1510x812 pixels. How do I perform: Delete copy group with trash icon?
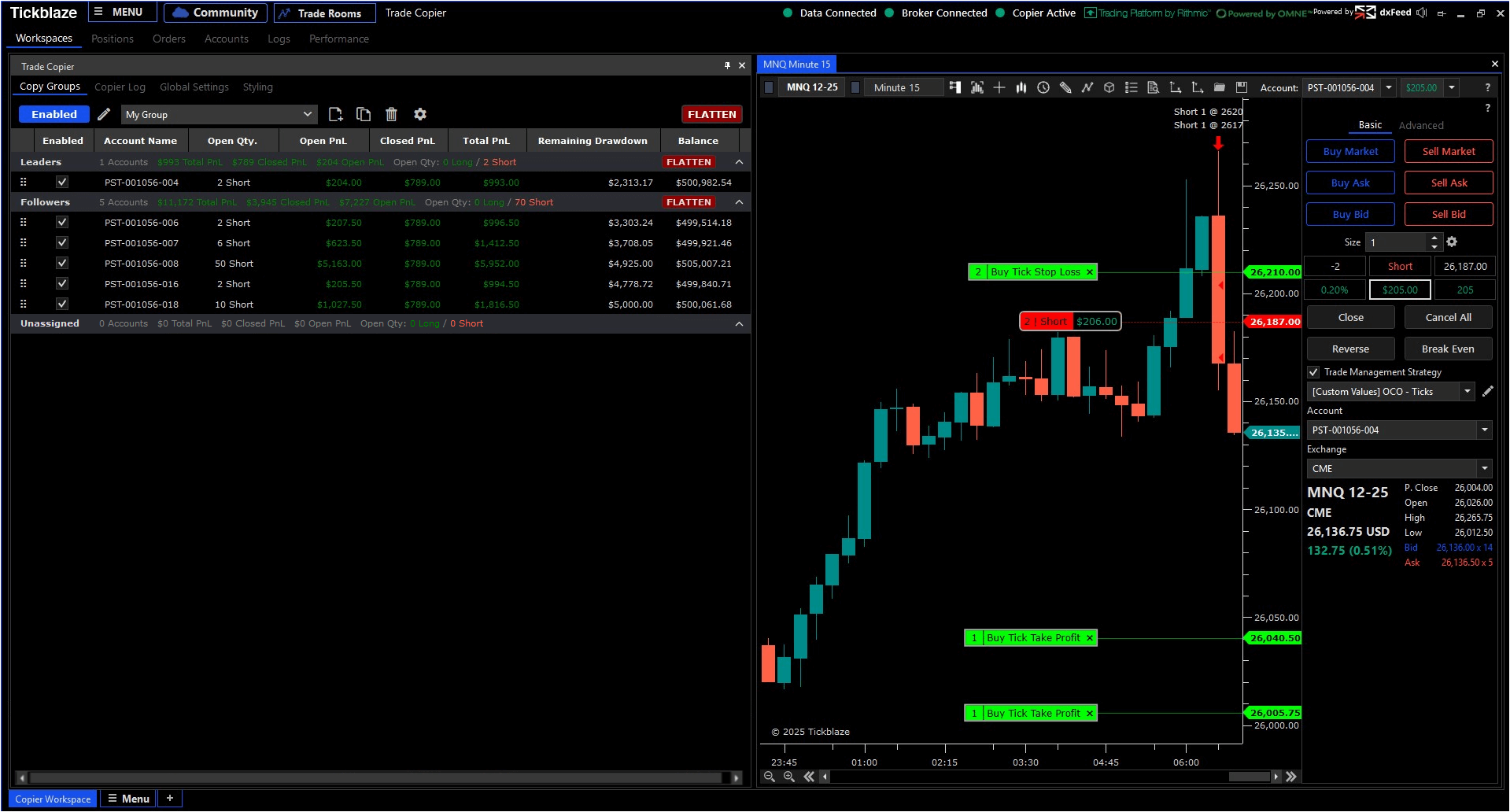391,114
